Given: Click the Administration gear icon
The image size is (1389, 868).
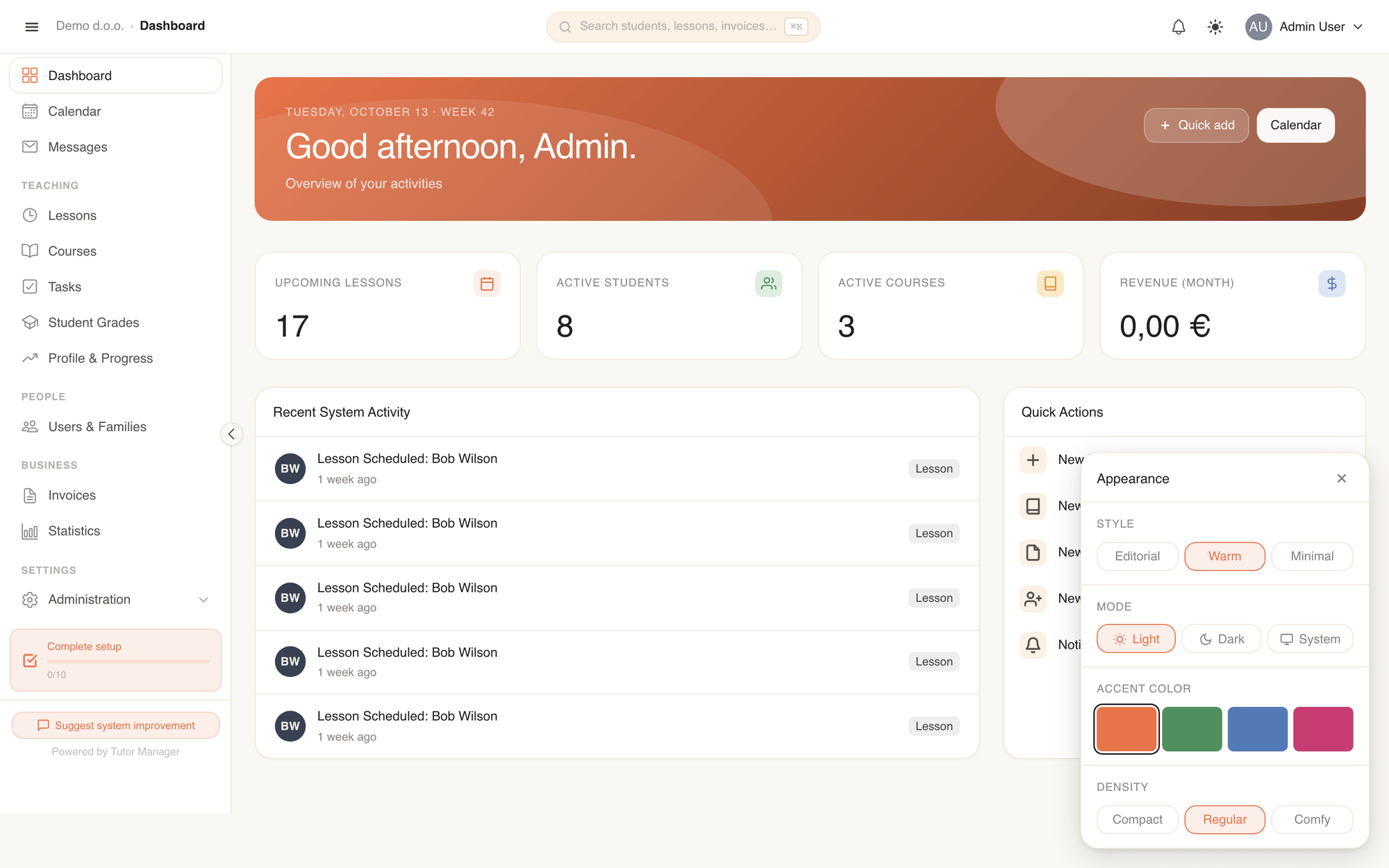Looking at the screenshot, I should [30, 599].
